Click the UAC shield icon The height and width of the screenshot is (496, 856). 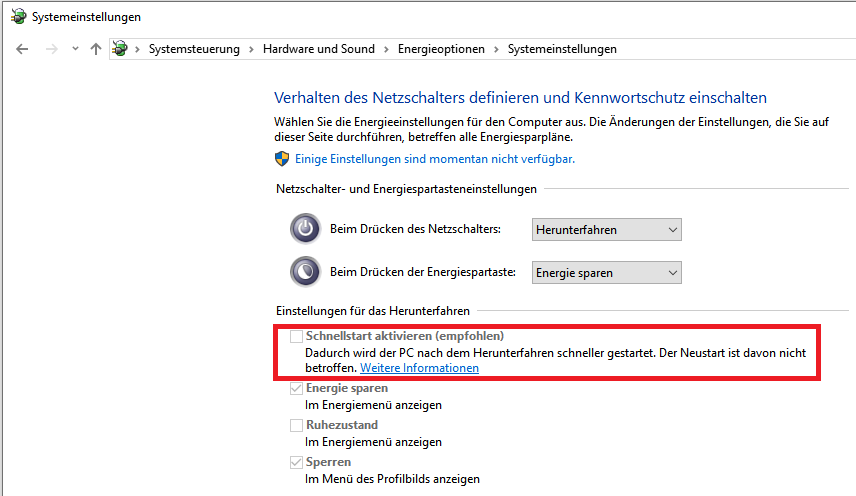tap(282, 159)
